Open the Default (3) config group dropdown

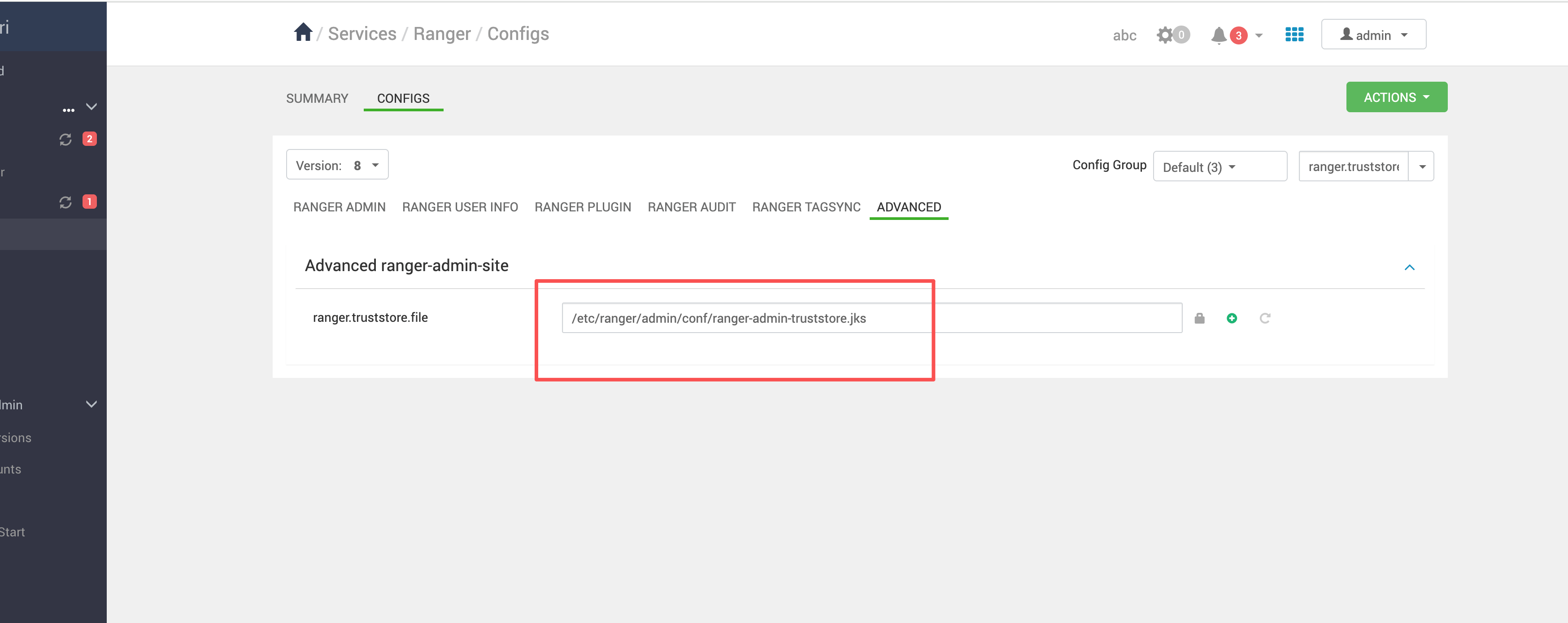(x=1219, y=167)
